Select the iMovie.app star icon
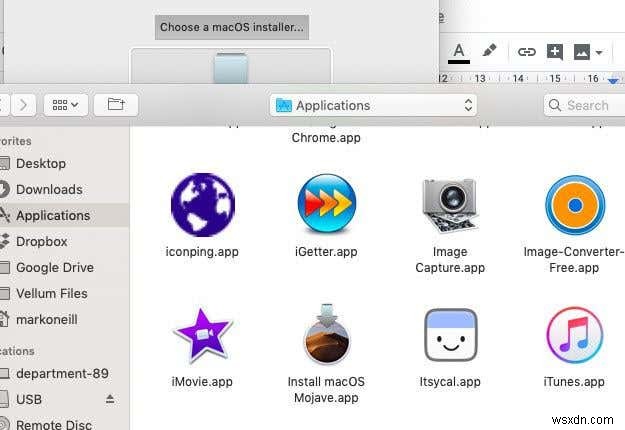625x430 pixels. [x=203, y=335]
